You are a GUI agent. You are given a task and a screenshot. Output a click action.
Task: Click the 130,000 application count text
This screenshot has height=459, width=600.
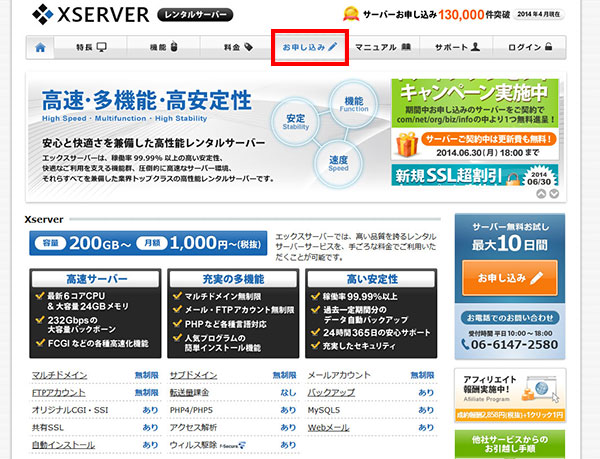pos(461,15)
